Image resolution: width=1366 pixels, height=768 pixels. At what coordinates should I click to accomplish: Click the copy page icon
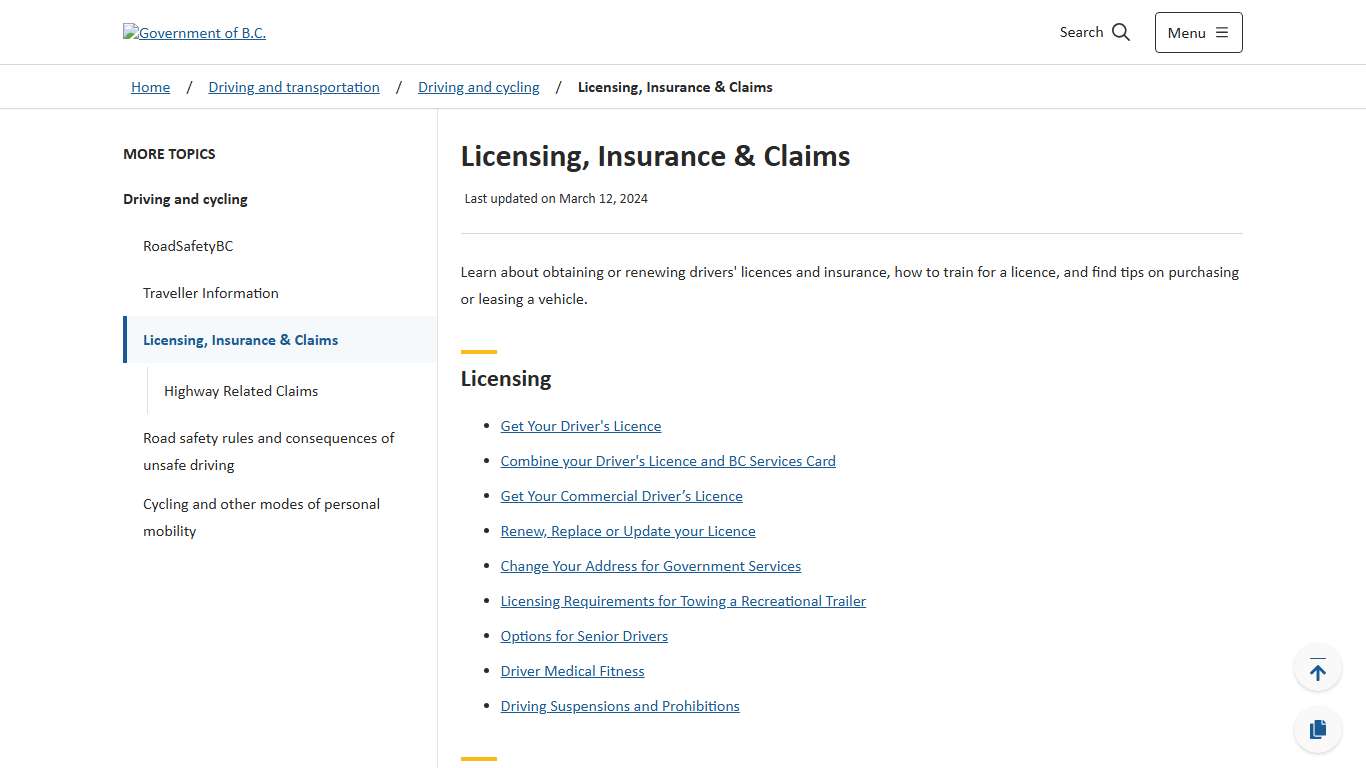[1317, 729]
